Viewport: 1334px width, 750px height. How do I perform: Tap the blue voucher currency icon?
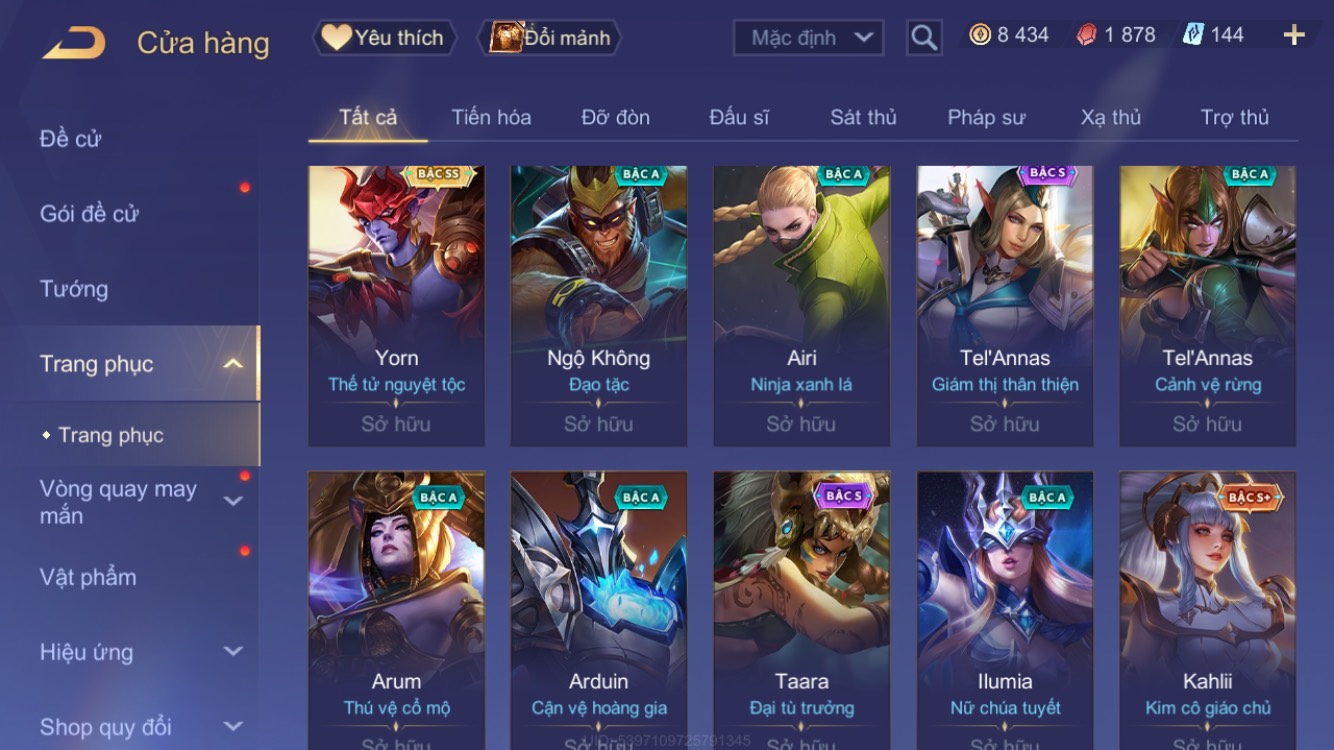click(x=1193, y=35)
